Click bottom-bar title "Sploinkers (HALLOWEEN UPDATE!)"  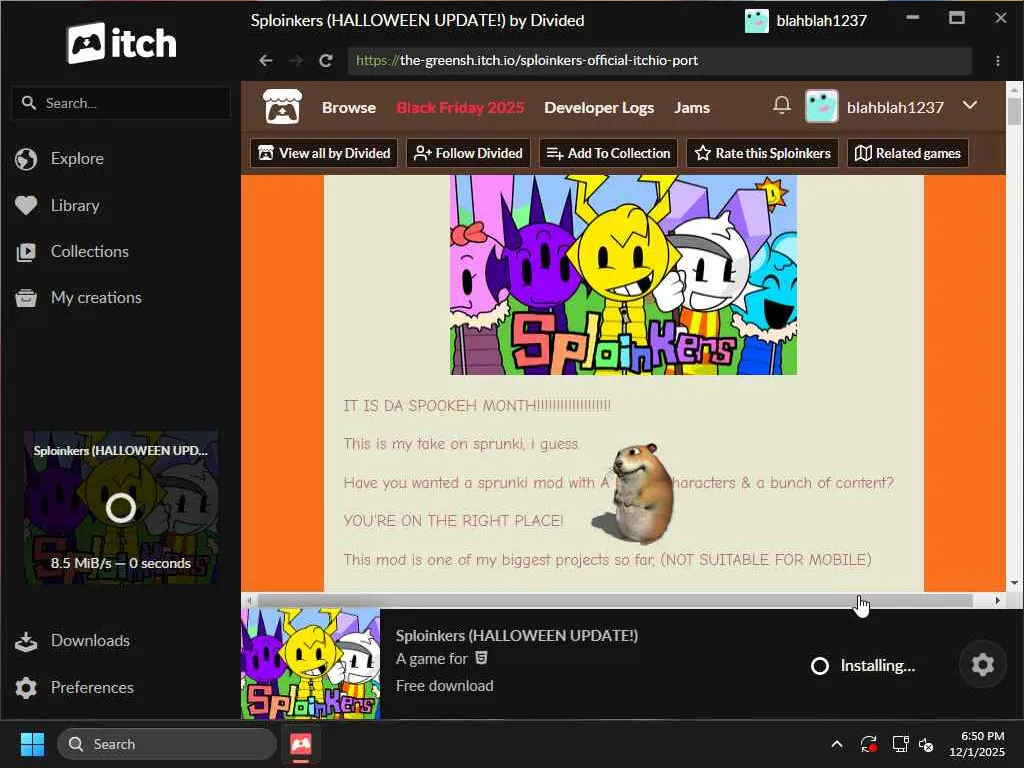click(x=517, y=635)
